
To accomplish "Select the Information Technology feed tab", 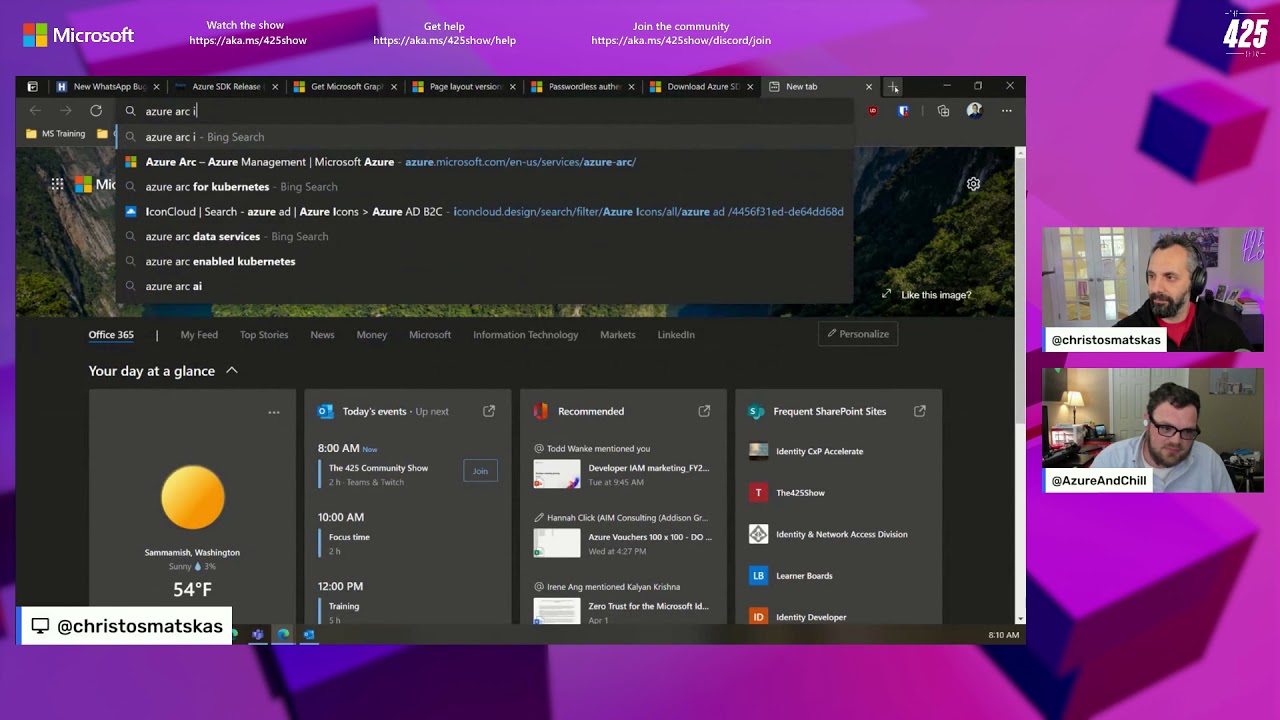I will pos(526,335).
